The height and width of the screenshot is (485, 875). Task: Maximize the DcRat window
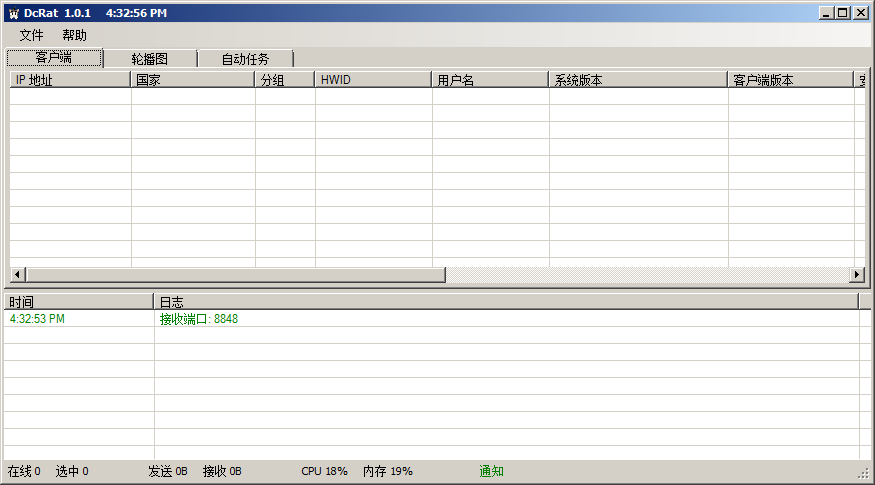(x=843, y=13)
